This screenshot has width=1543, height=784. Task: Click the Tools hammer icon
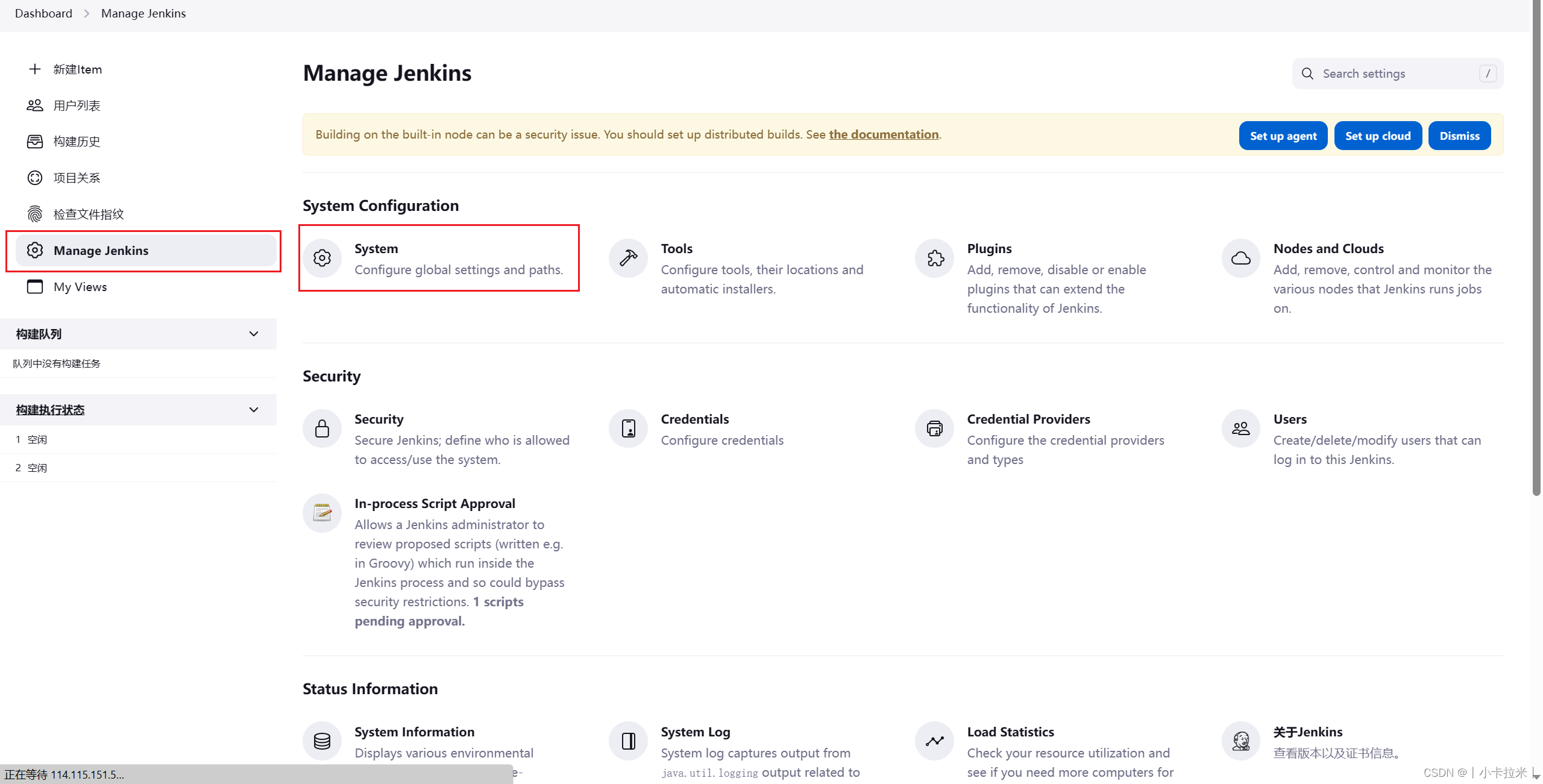(x=628, y=259)
